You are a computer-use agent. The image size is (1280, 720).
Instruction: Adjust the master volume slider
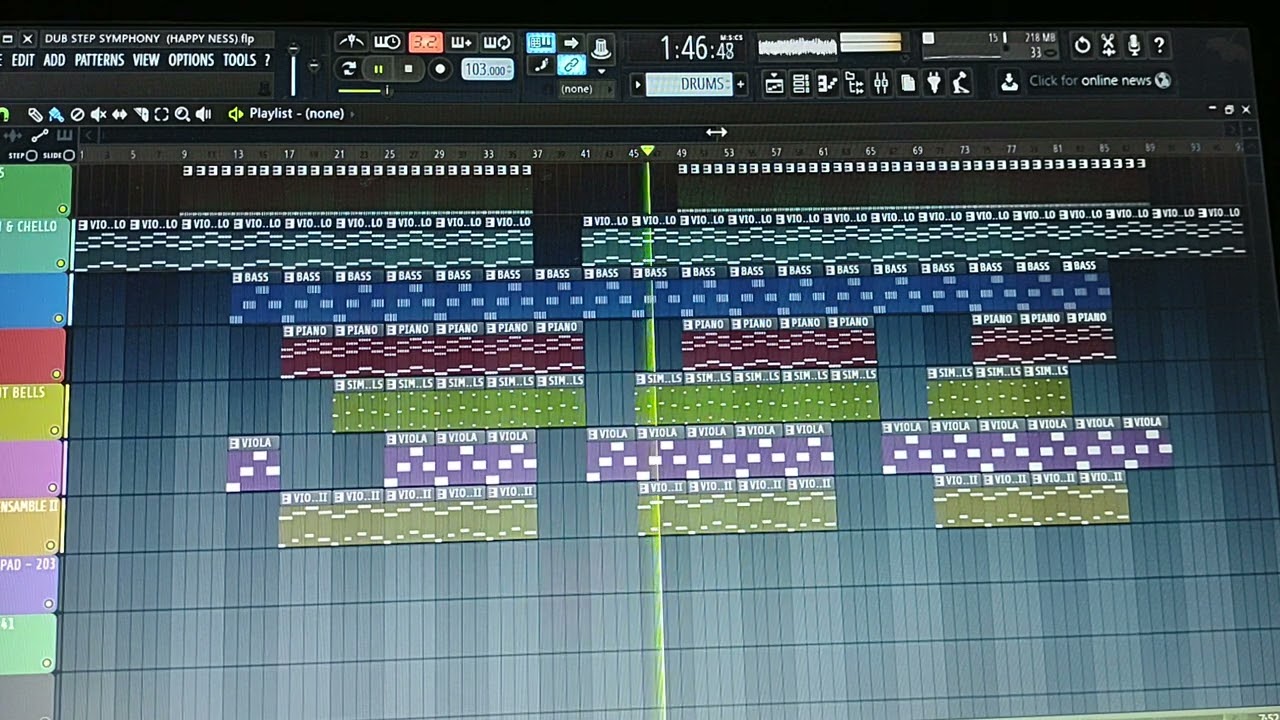point(293,68)
